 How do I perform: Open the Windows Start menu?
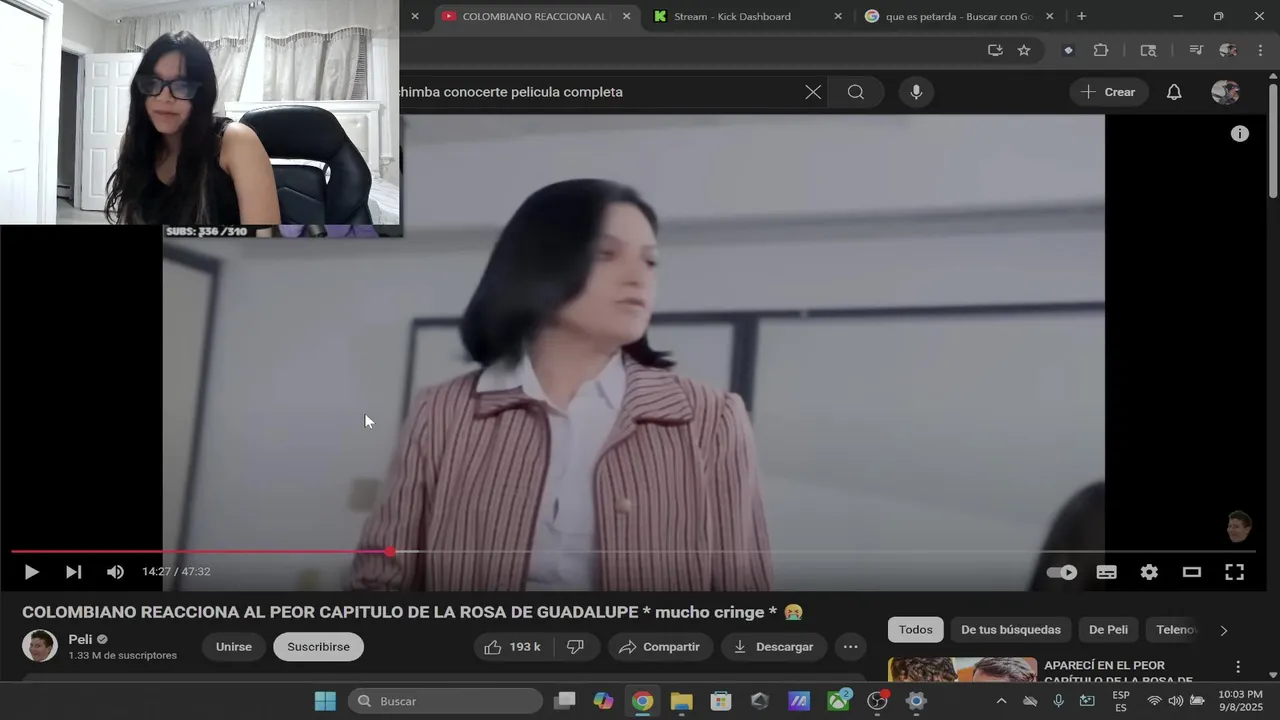click(325, 701)
